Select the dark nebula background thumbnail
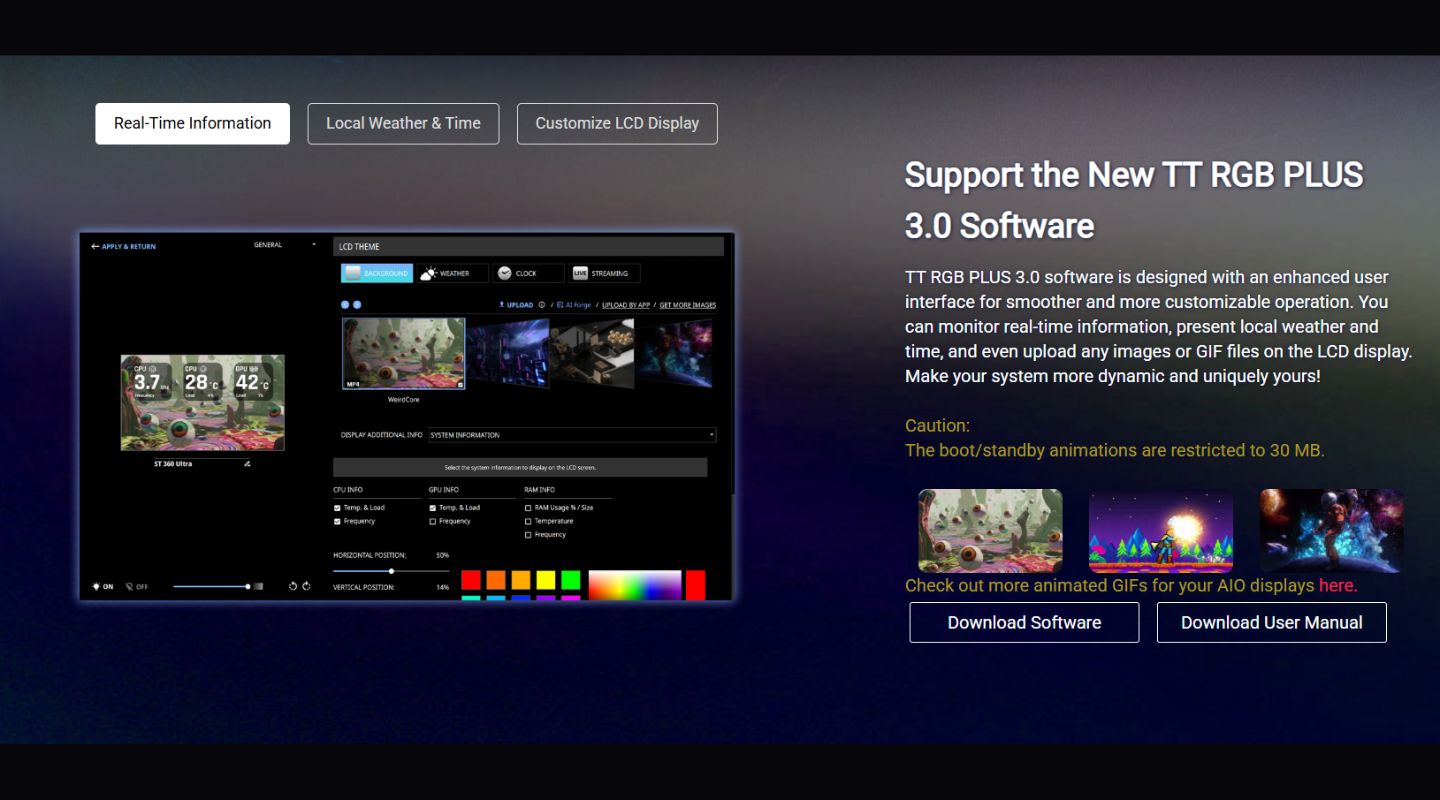 (x=675, y=353)
